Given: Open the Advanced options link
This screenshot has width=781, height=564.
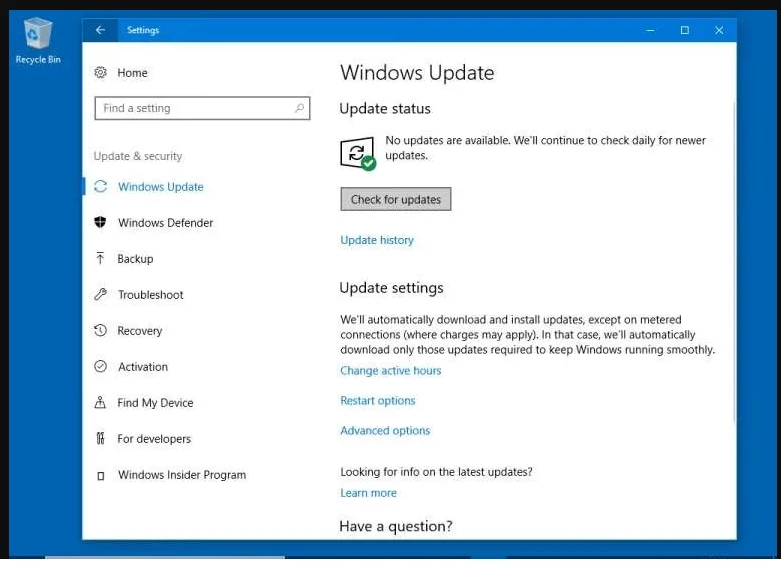Looking at the screenshot, I should [385, 430].
